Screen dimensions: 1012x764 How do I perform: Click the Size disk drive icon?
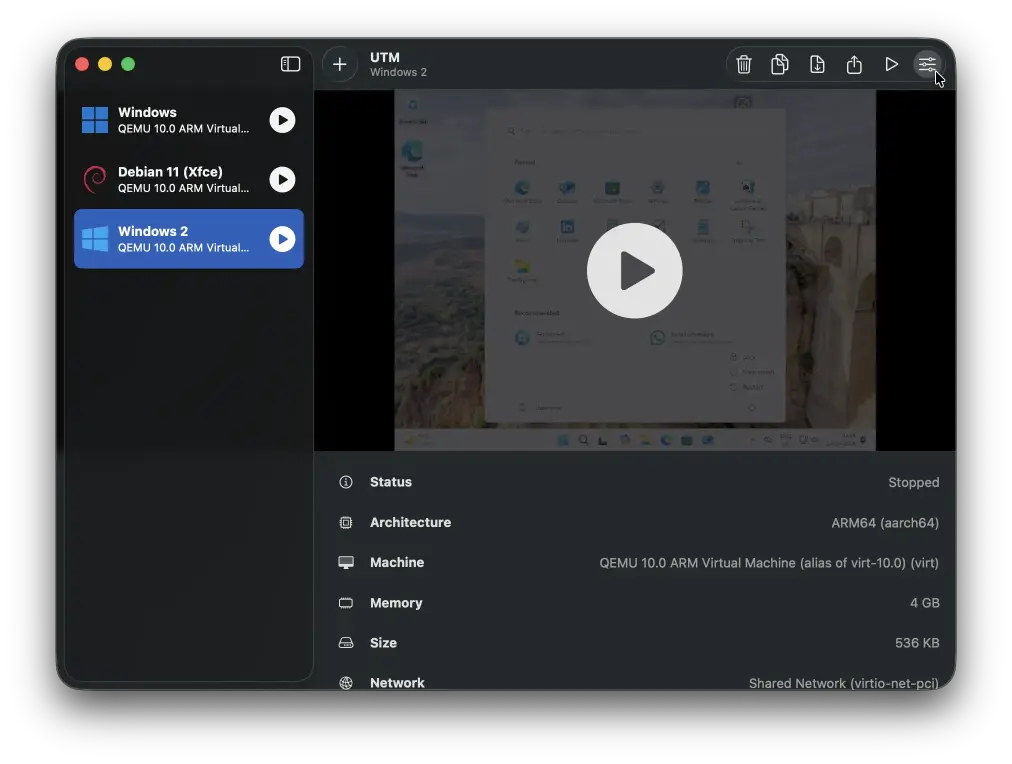click(346, 643)
